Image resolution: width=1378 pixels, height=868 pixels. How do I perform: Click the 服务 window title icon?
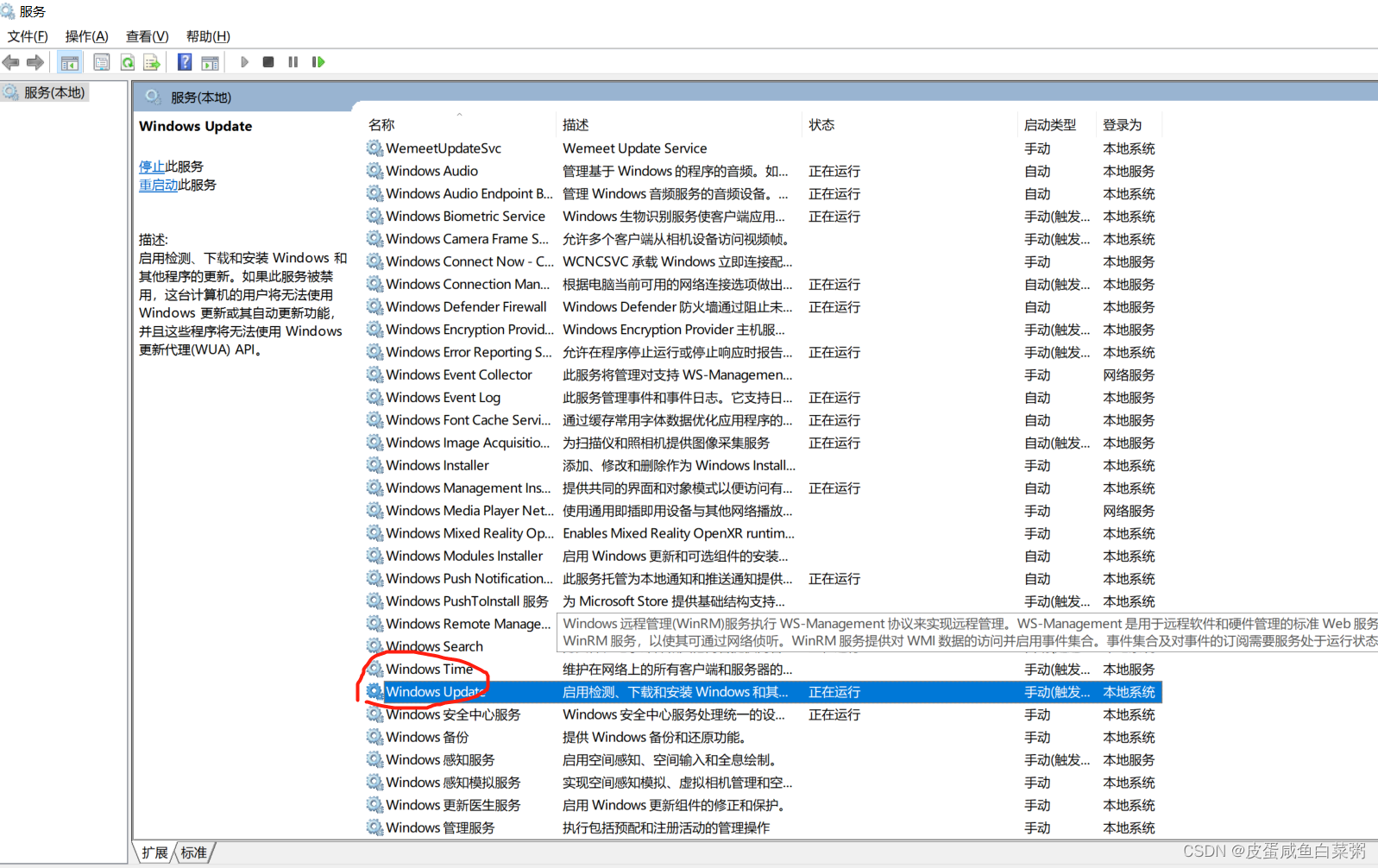[8, 11]
